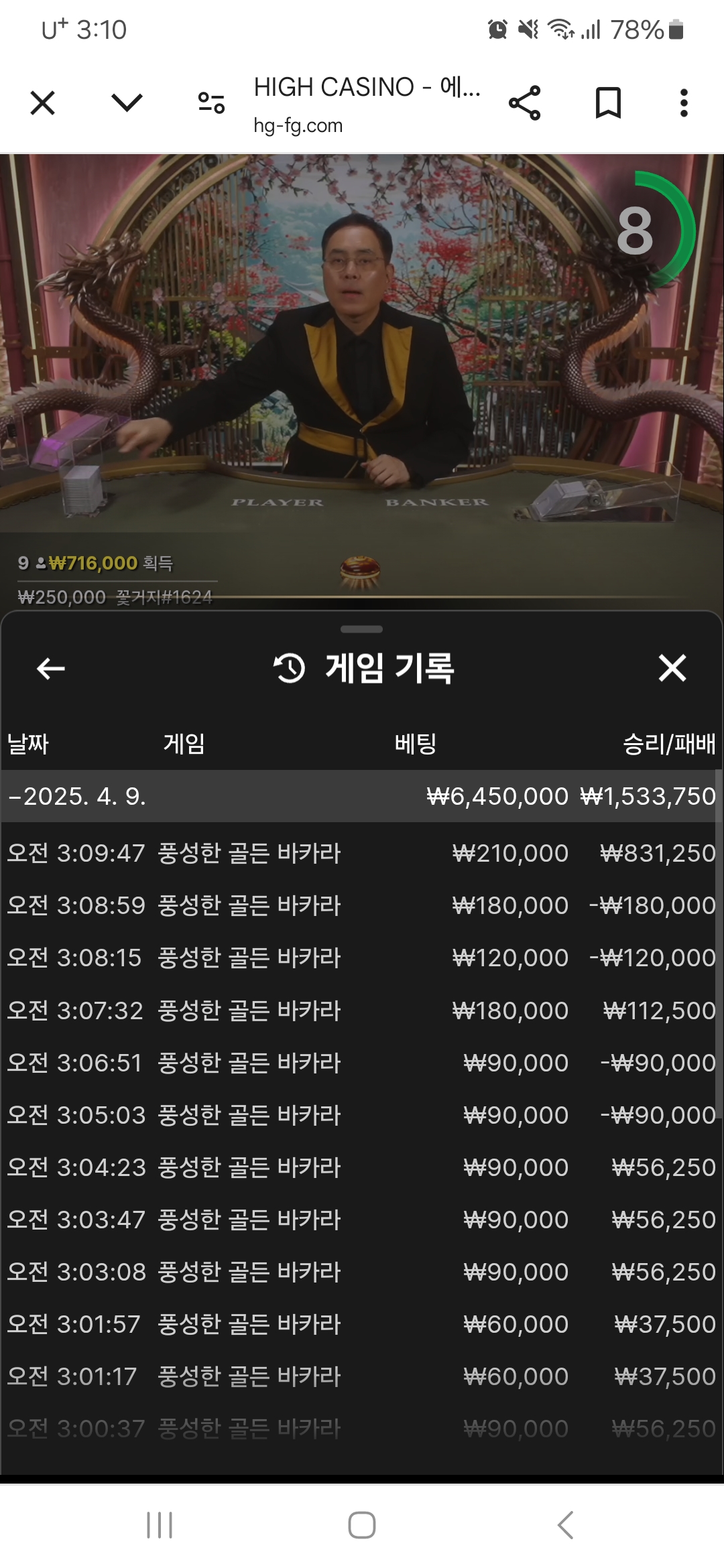
Task: Tap the HIGH CASINO page title
Action: coord(367,87)
